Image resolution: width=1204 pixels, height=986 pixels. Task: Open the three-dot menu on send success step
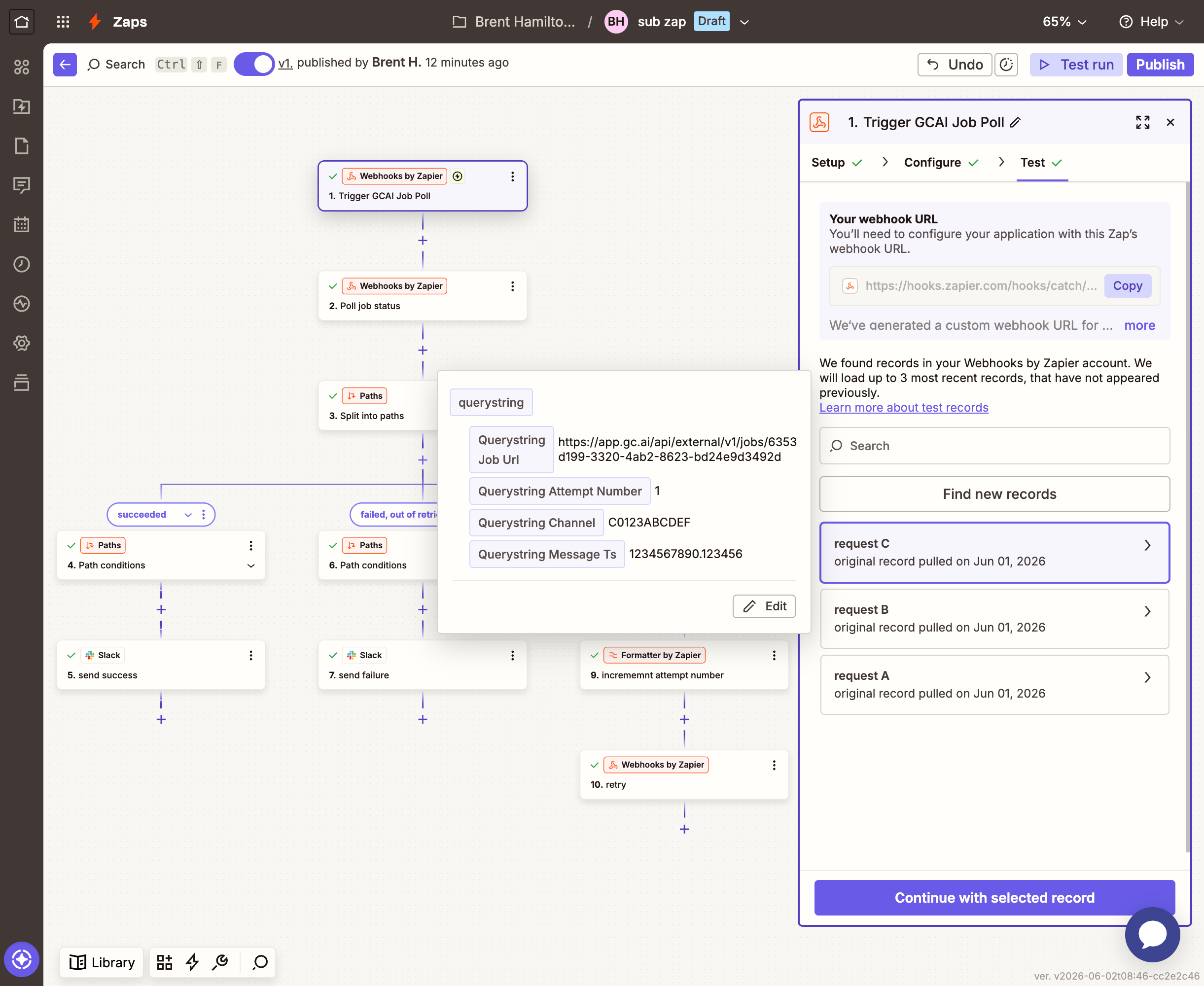[x=250, y=655]
